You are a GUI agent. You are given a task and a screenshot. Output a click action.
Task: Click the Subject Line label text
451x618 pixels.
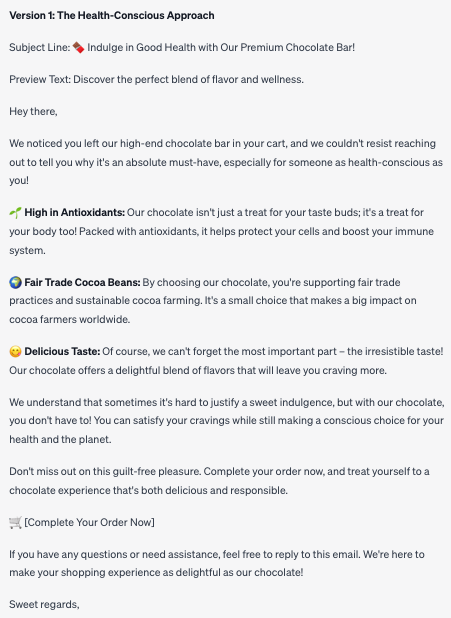click(40, 48)
